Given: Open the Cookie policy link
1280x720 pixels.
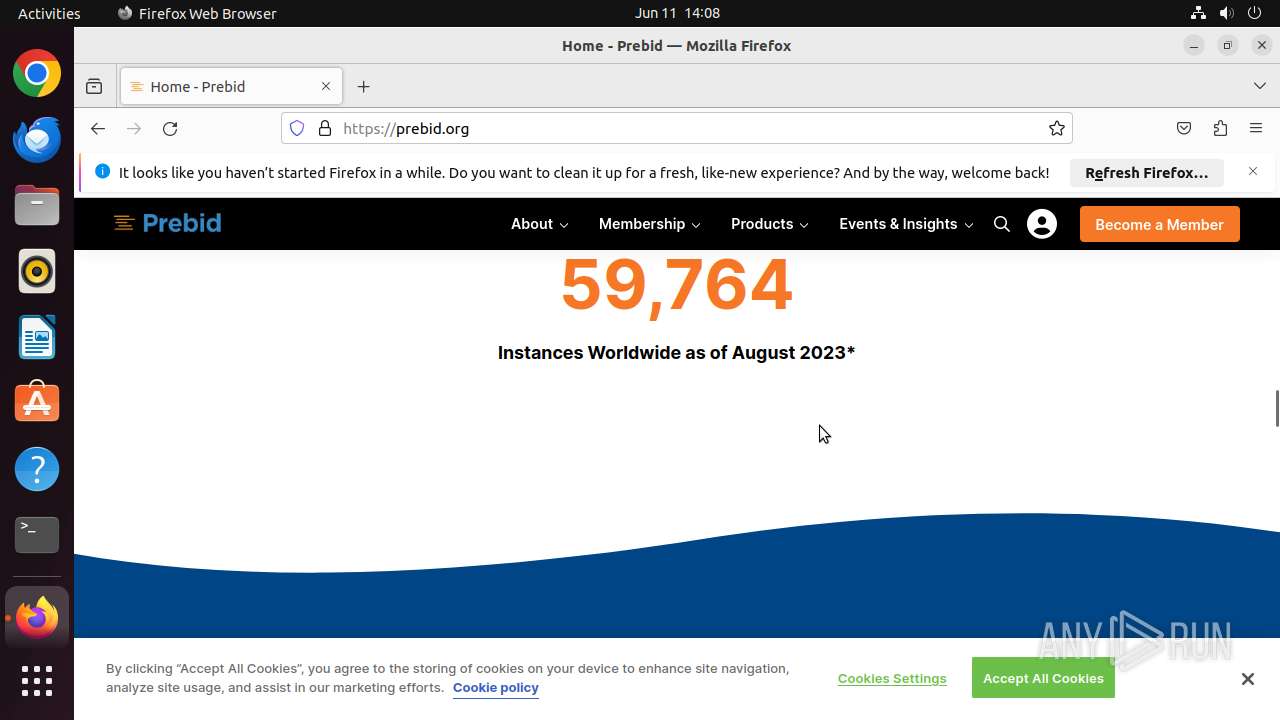Looking at the screenshot, I should [x=496, y=688].
